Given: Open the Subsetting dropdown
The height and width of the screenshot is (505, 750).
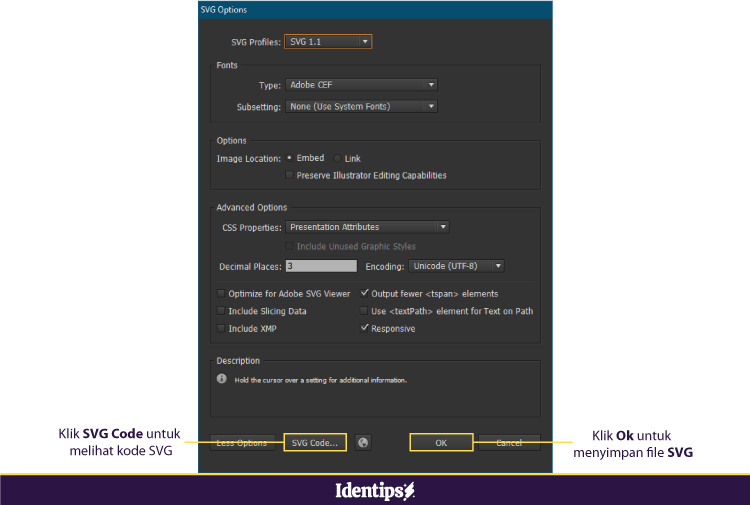Looking at the screenshot, I should click(361, 106).
